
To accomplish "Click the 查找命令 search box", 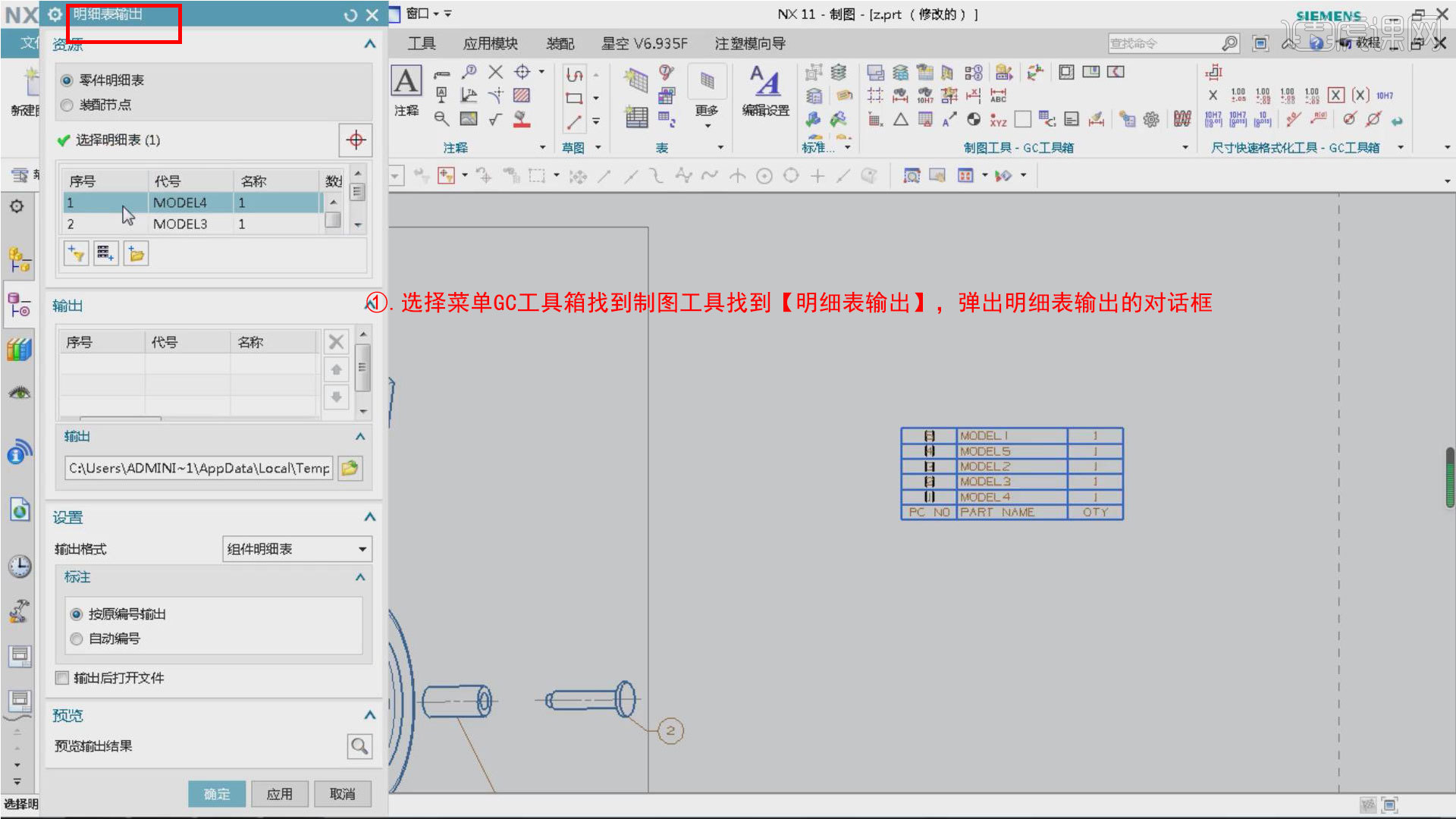I will point(1173,43).
